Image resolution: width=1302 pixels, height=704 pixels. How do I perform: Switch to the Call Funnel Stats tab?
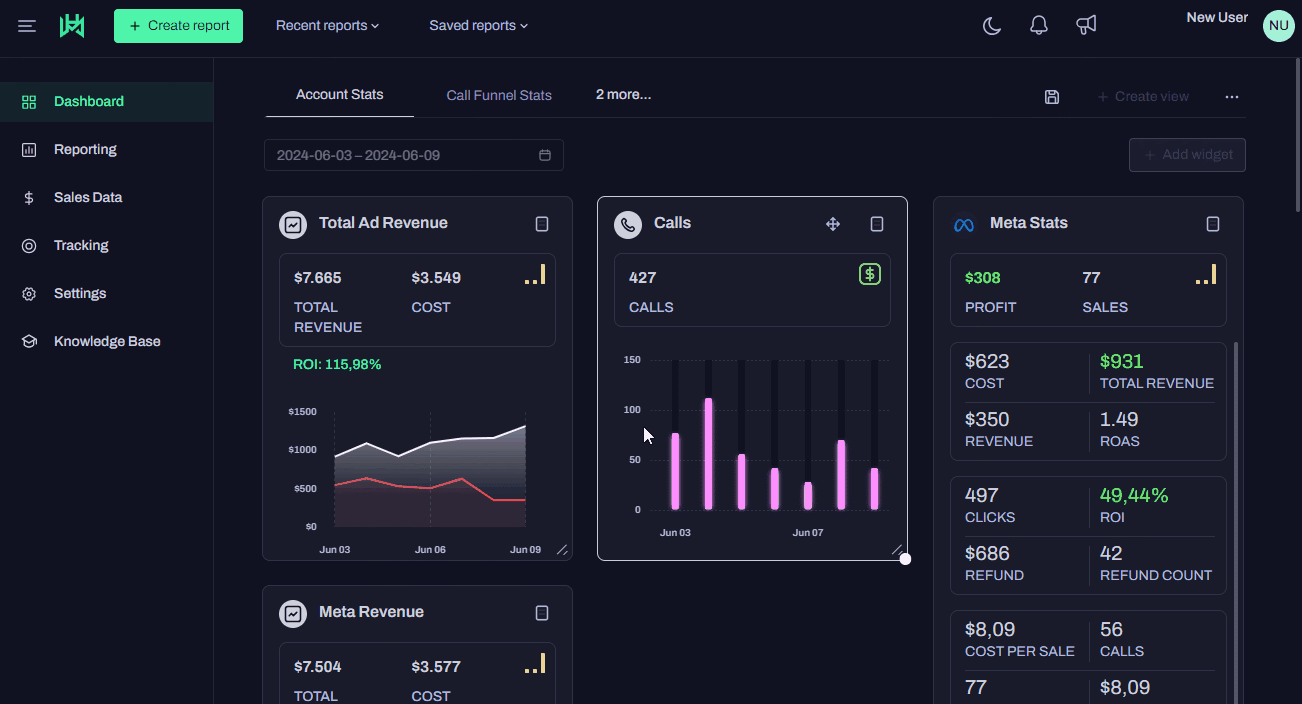click(499, 95)
